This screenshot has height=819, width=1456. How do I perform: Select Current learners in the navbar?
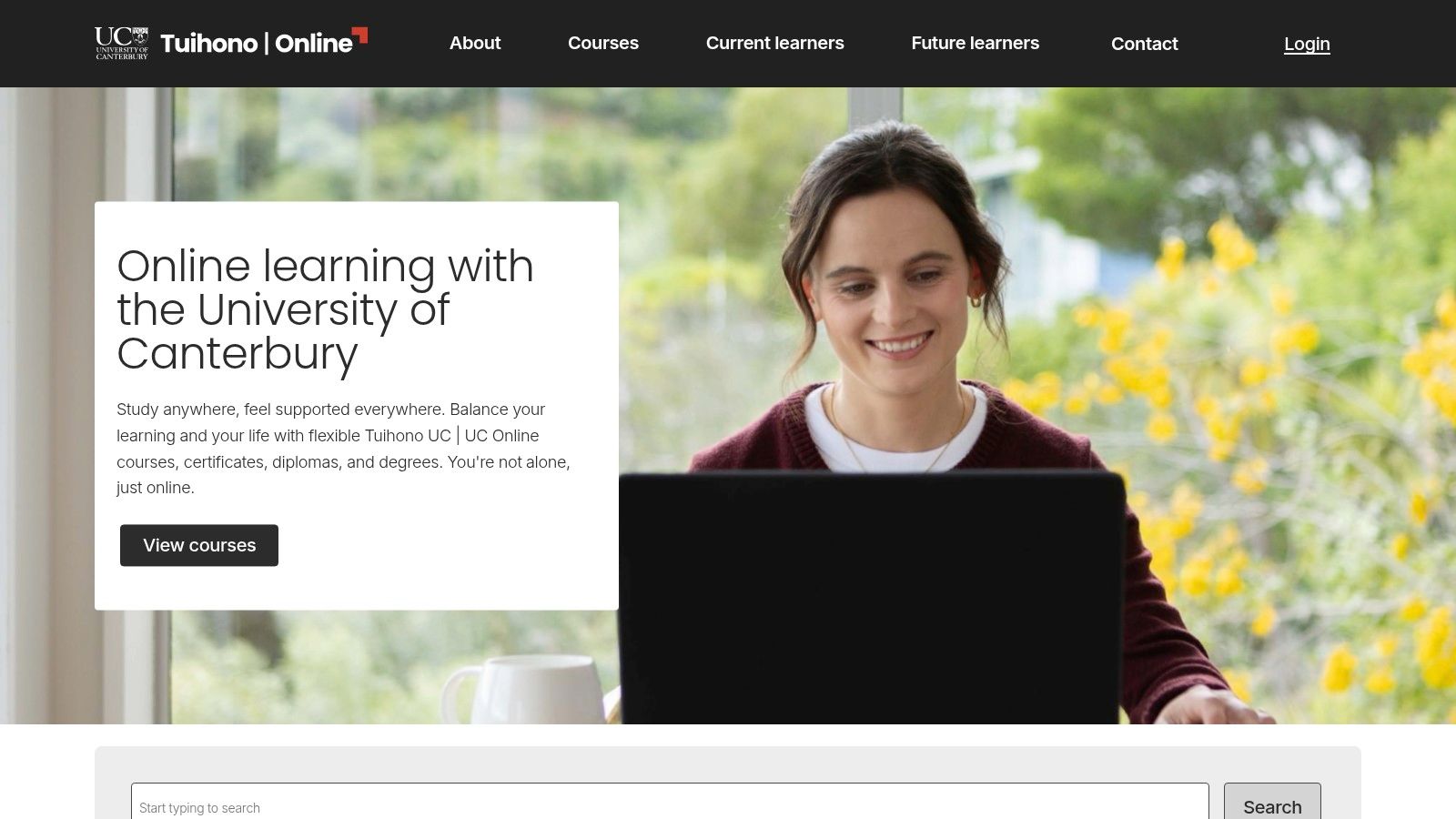point(774,43)
